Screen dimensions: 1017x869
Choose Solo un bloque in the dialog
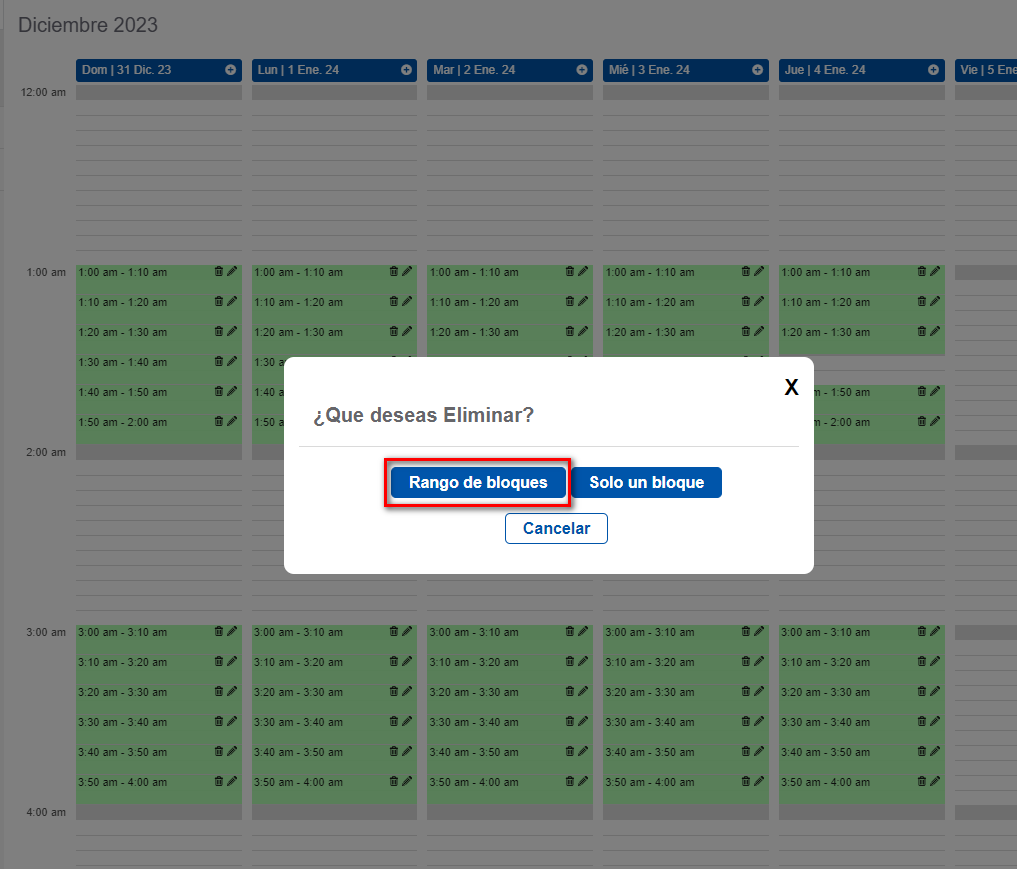[646, 482]
